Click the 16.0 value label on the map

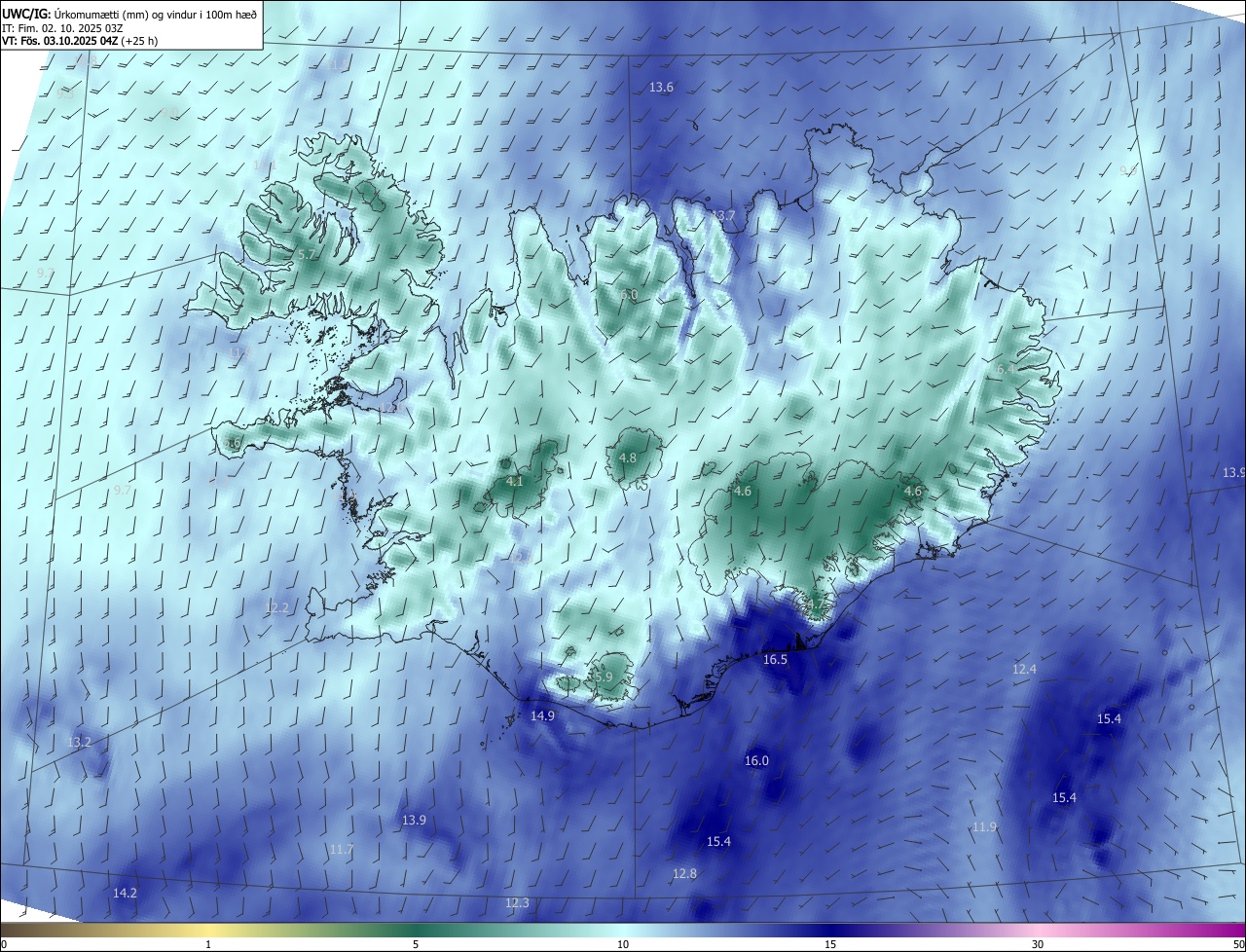click(x=756, y=760)
